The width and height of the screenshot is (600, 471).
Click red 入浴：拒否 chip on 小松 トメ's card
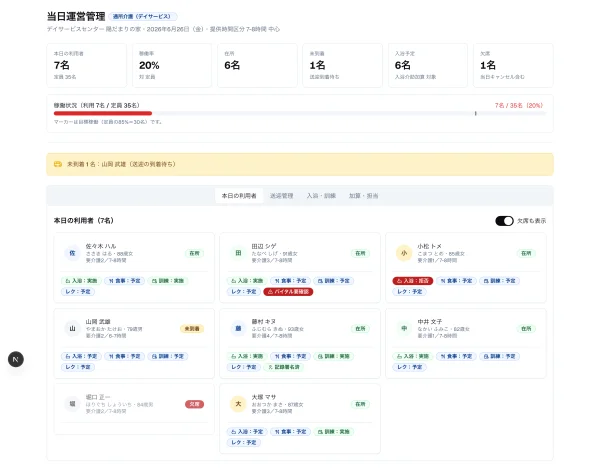[412, 281]
